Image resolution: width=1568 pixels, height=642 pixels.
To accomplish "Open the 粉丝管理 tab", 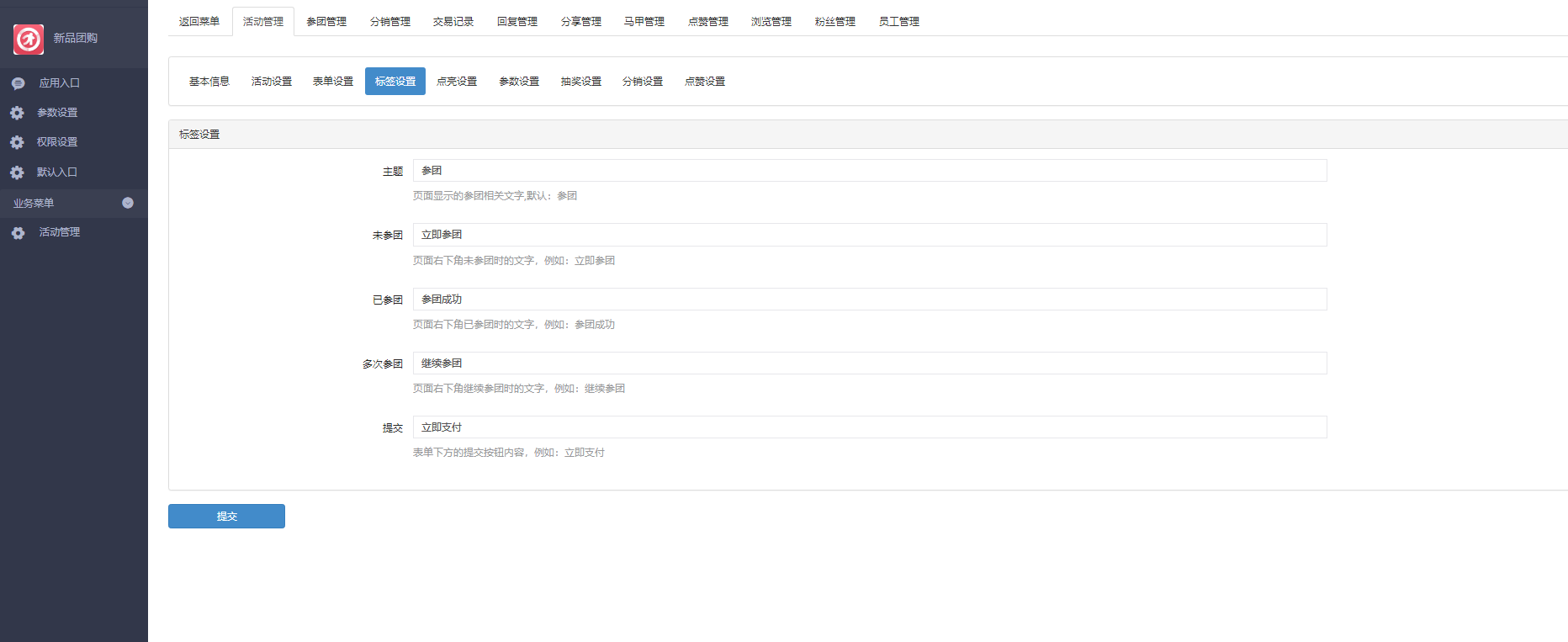I will (835, 22).
